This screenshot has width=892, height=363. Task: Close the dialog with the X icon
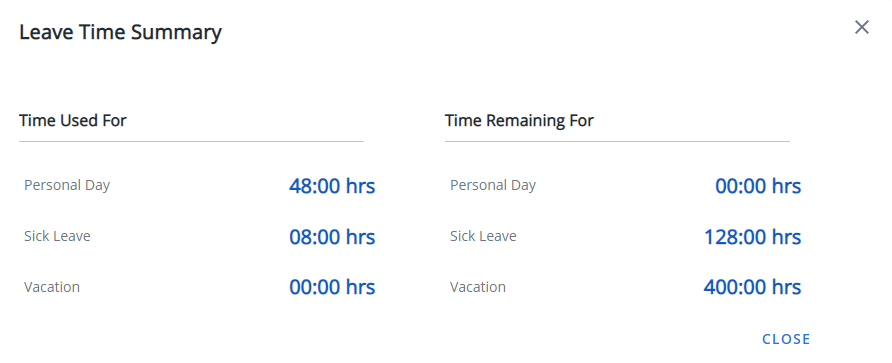pos(862,27)
